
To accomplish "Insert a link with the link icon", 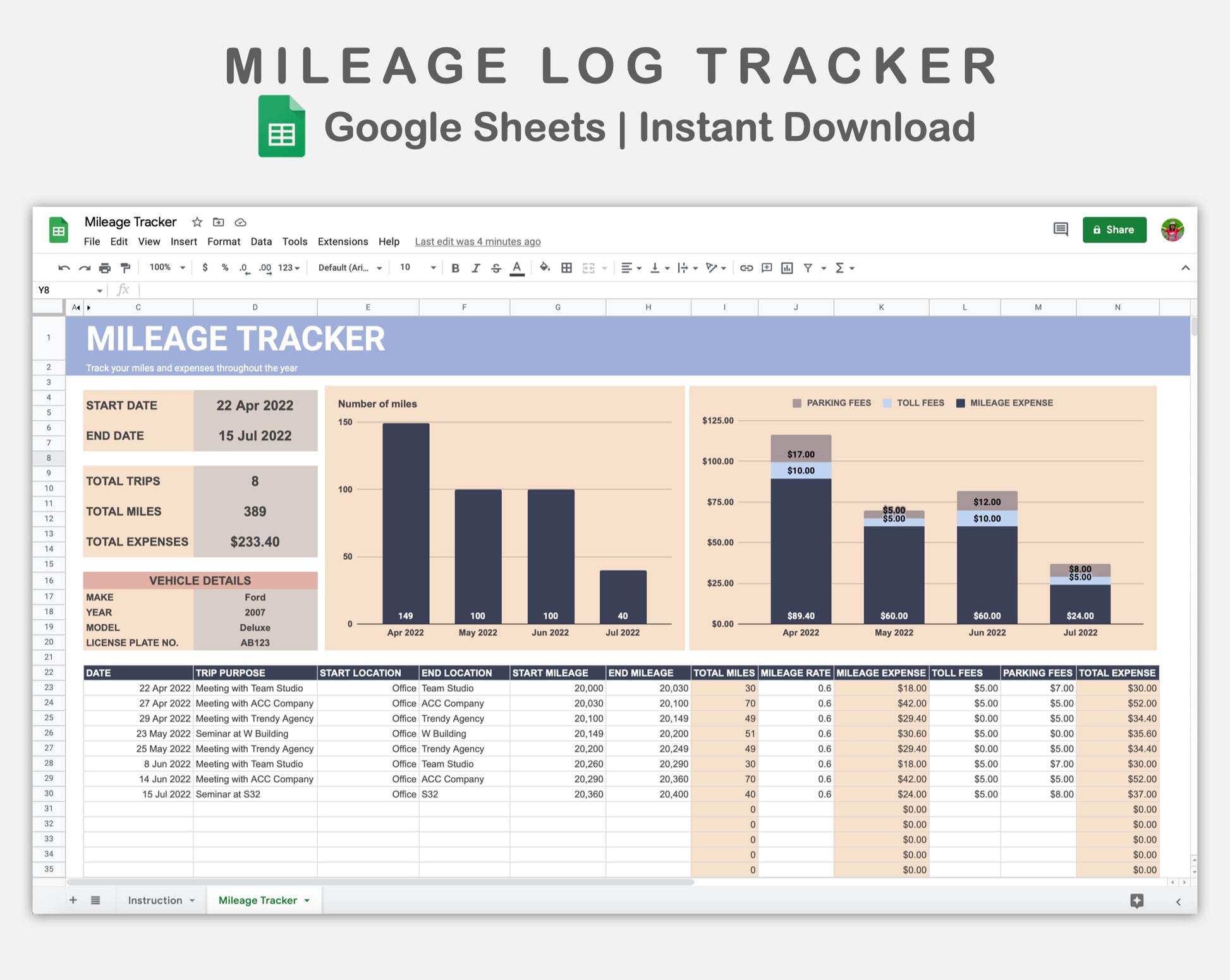I will coord(746,268).
